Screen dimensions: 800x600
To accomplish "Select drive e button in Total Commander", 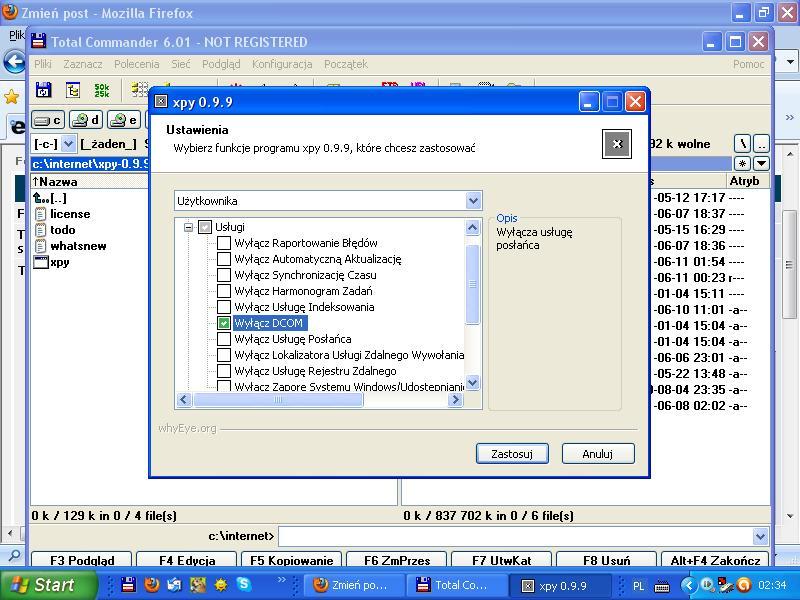I will point(123,120).
